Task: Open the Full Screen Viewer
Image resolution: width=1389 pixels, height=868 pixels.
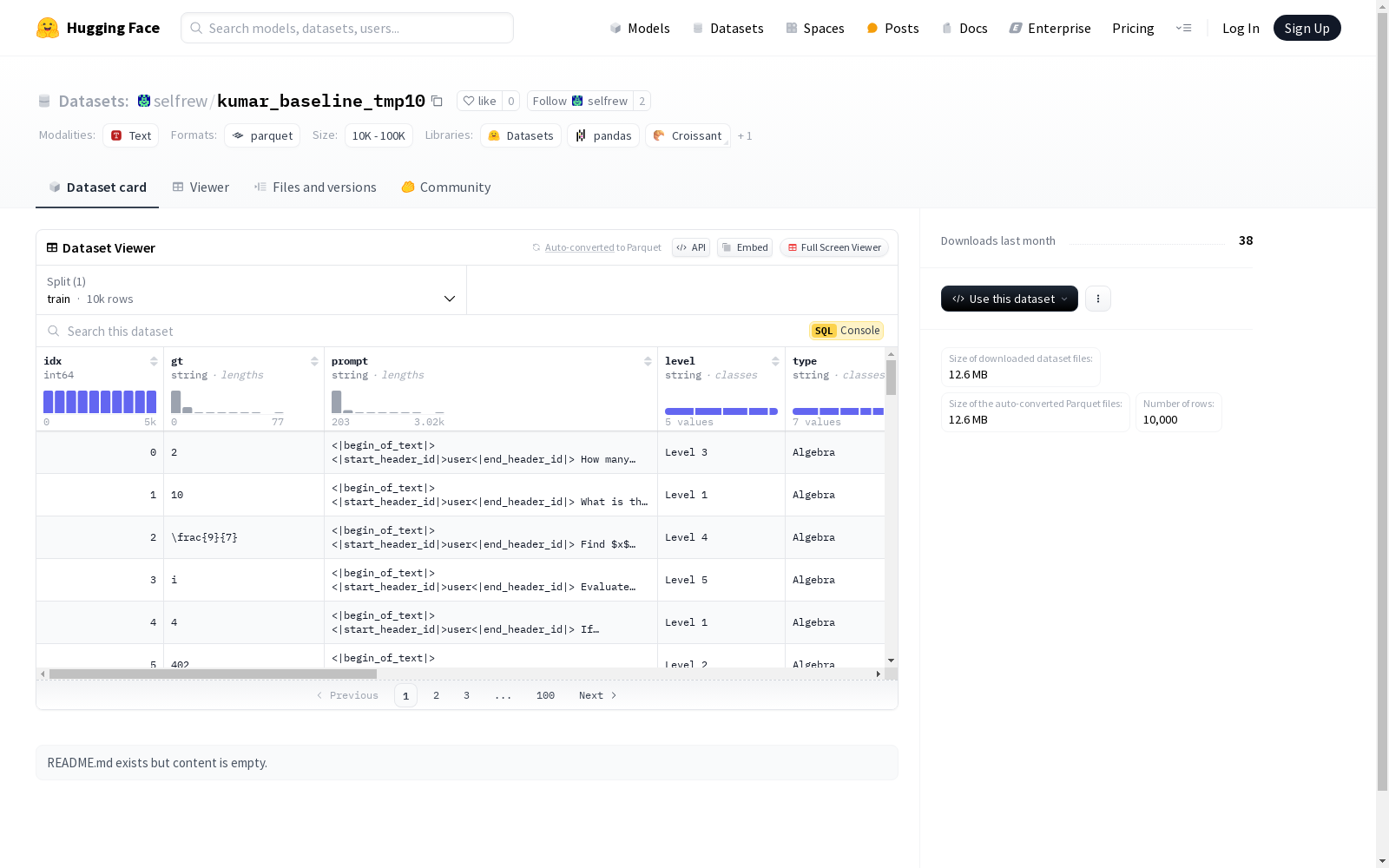Action: [834, 247]
